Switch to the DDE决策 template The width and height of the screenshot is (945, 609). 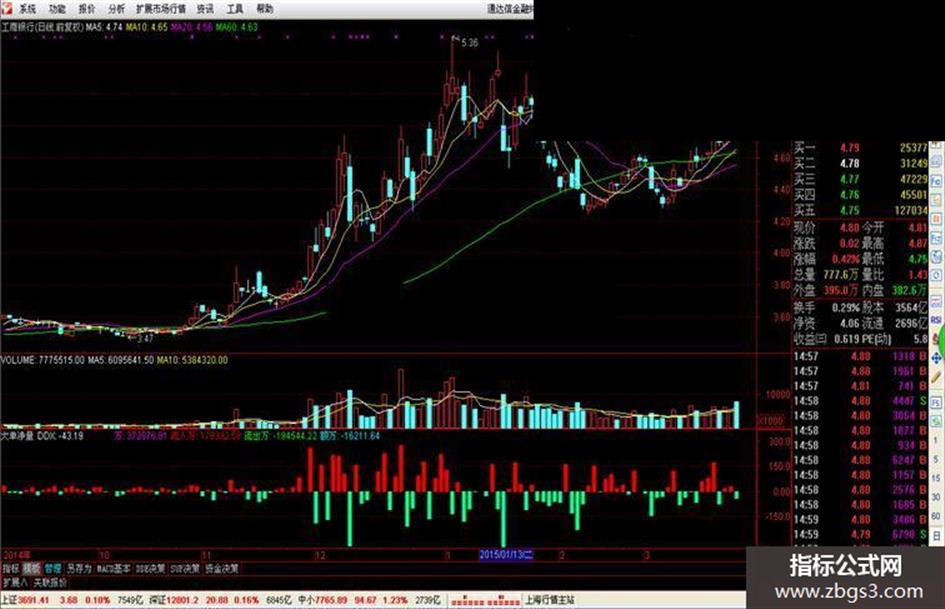[150, 568]
